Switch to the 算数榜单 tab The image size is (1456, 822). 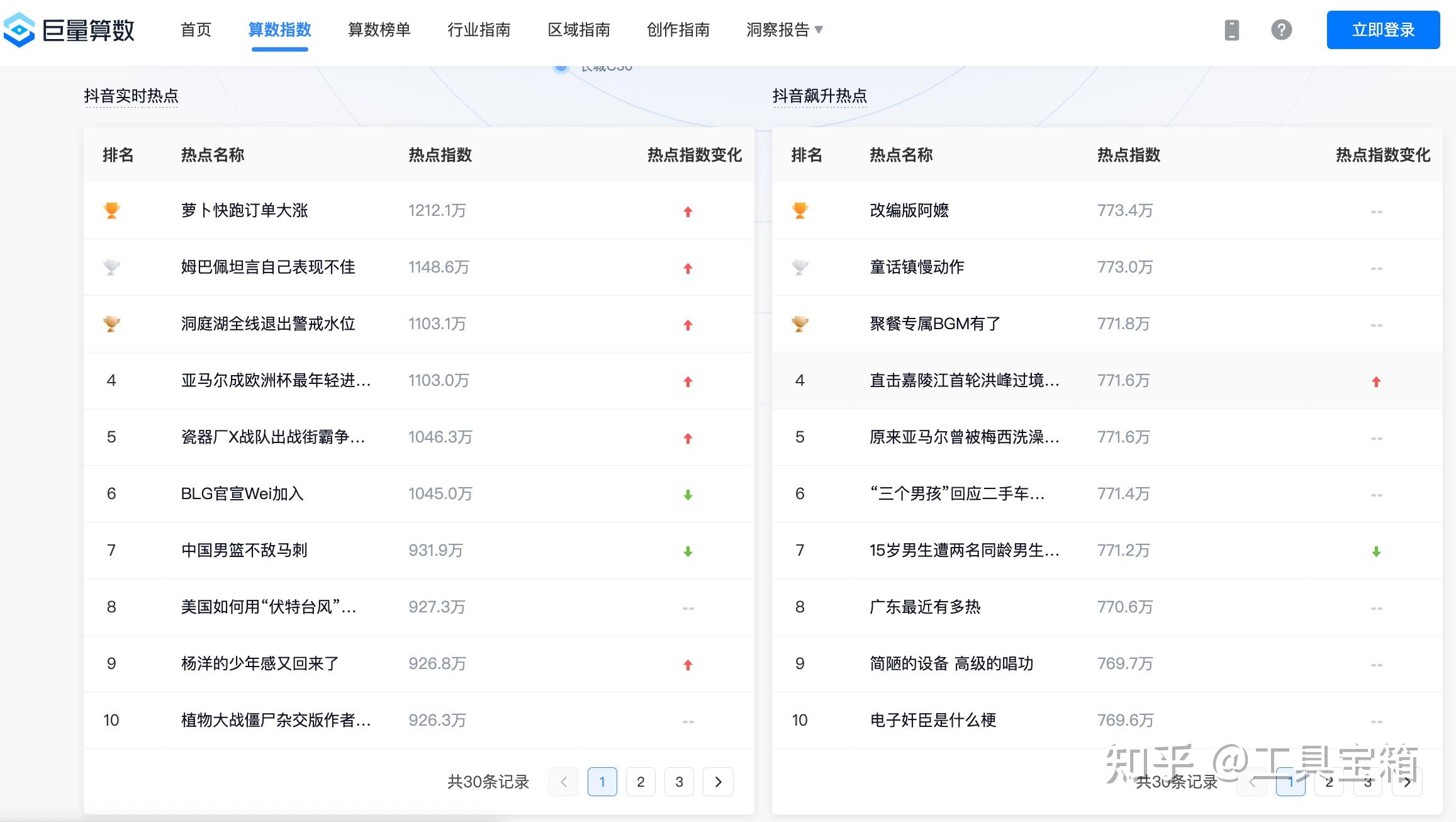coord(379,30)
